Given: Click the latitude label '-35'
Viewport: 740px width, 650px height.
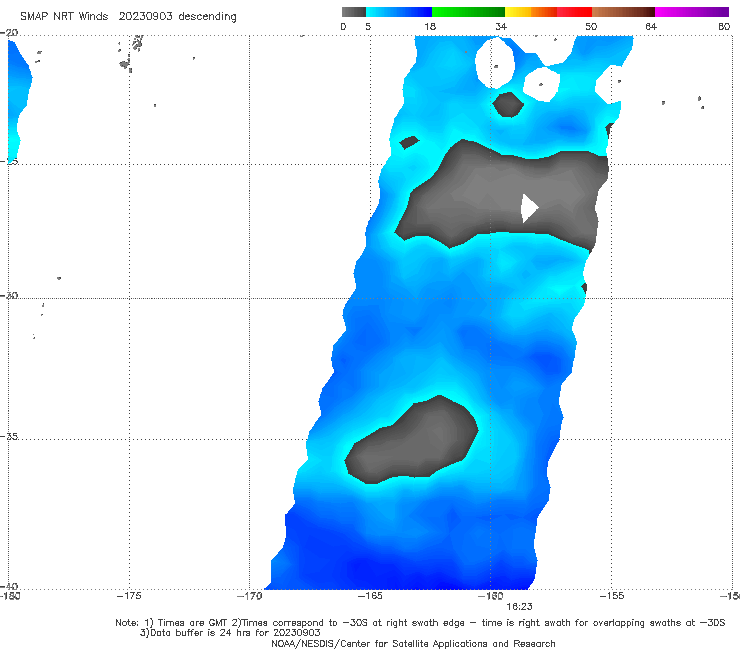Looking at the screenshot, I should click(9, 437).
